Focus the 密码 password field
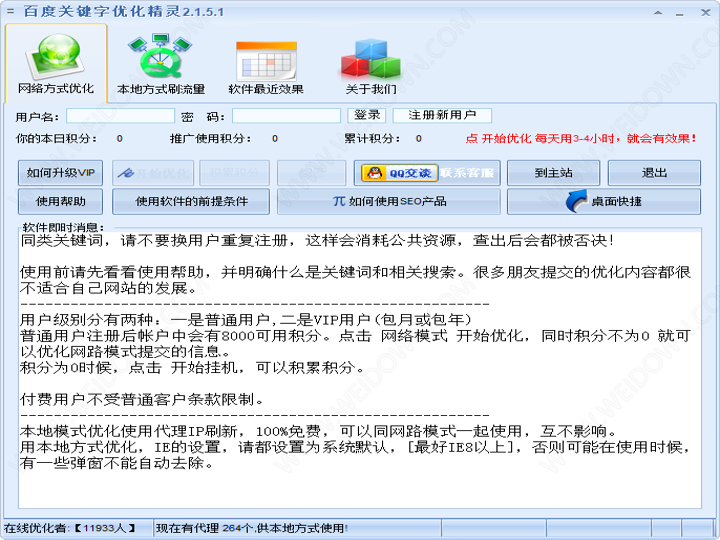This screenshot has width=720, height=540. pyautogui.click(x=286, y=116)
